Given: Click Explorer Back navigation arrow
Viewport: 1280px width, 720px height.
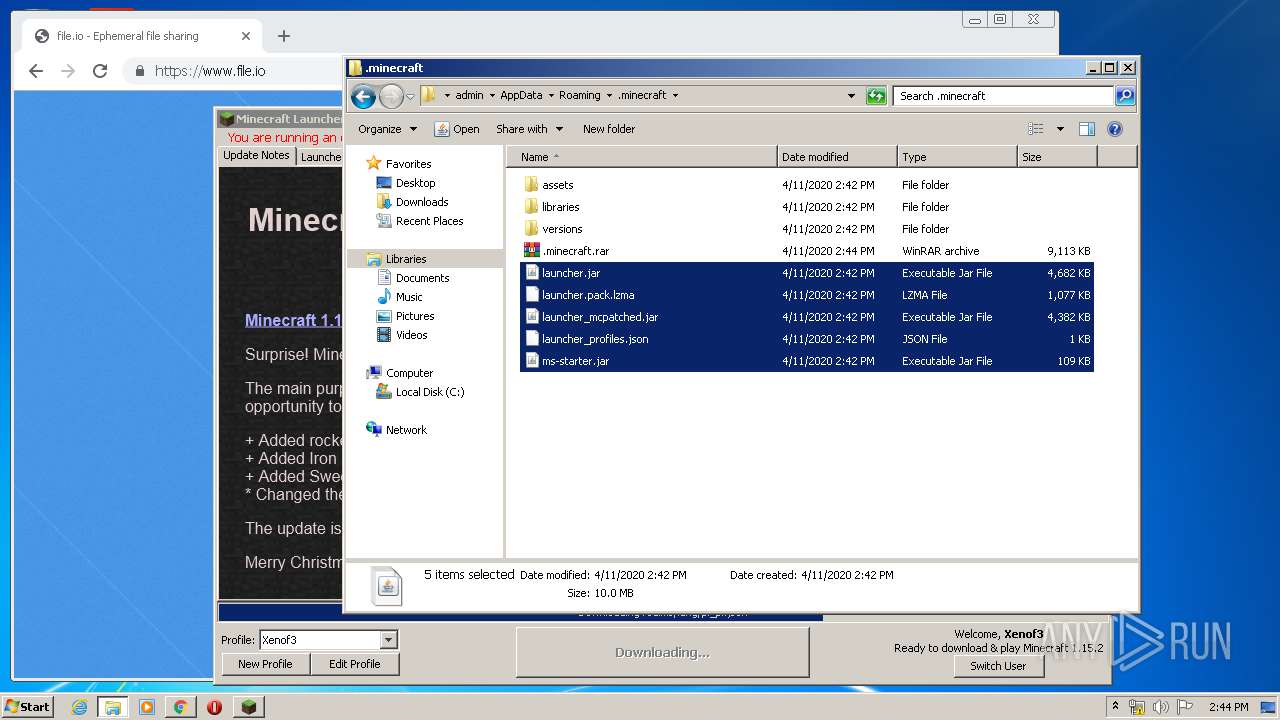Looking at the screenshot, I should point(363,96).
